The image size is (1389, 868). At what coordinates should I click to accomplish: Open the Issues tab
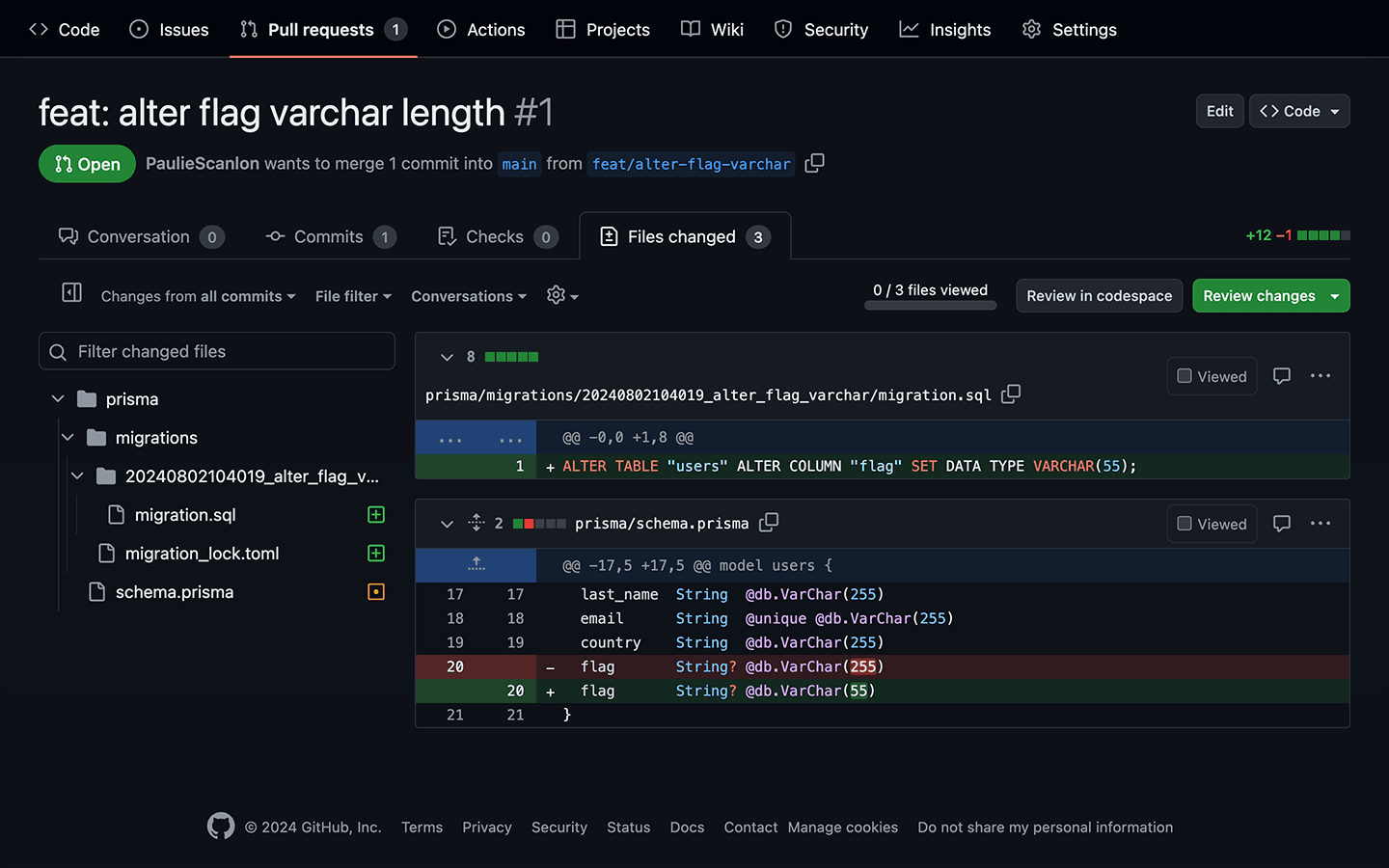(x=170, y=29)
